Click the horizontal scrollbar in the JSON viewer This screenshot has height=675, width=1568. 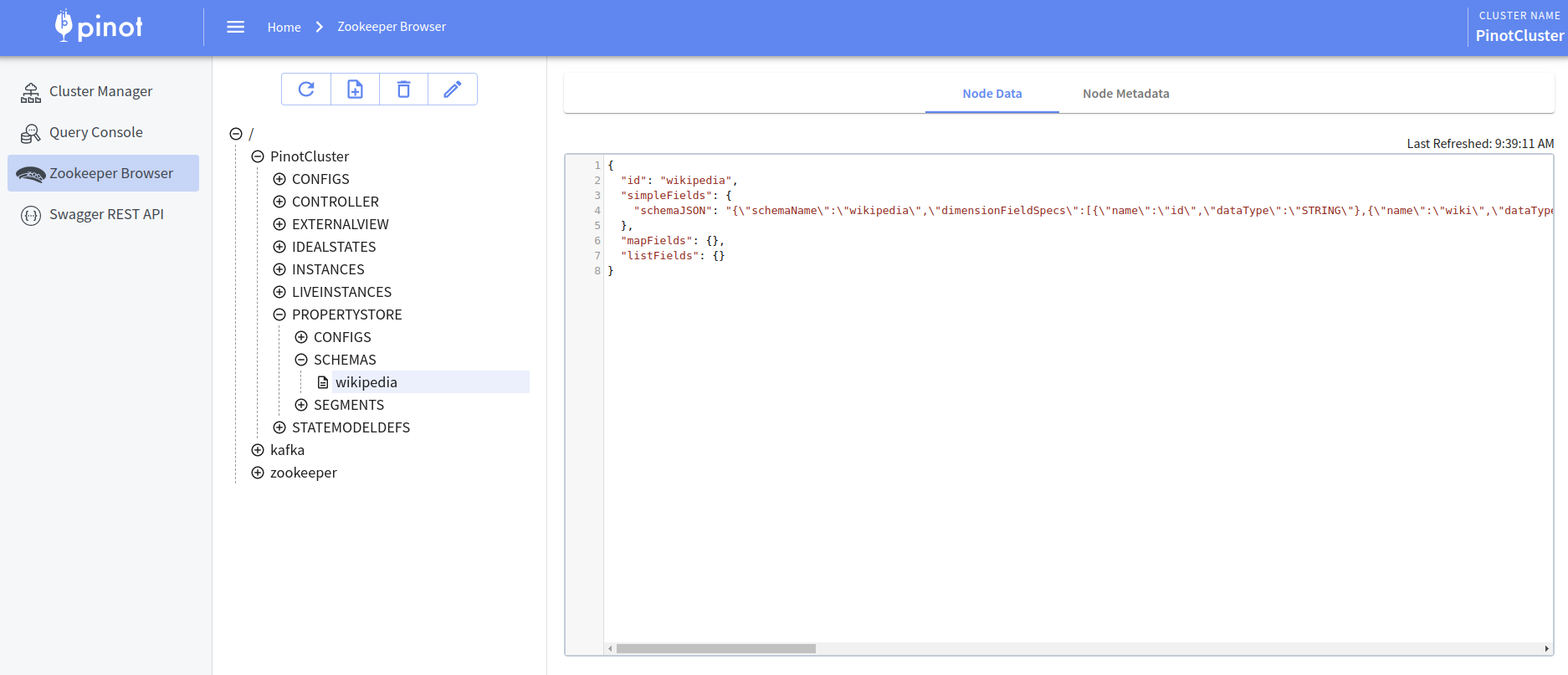(715, 648)
